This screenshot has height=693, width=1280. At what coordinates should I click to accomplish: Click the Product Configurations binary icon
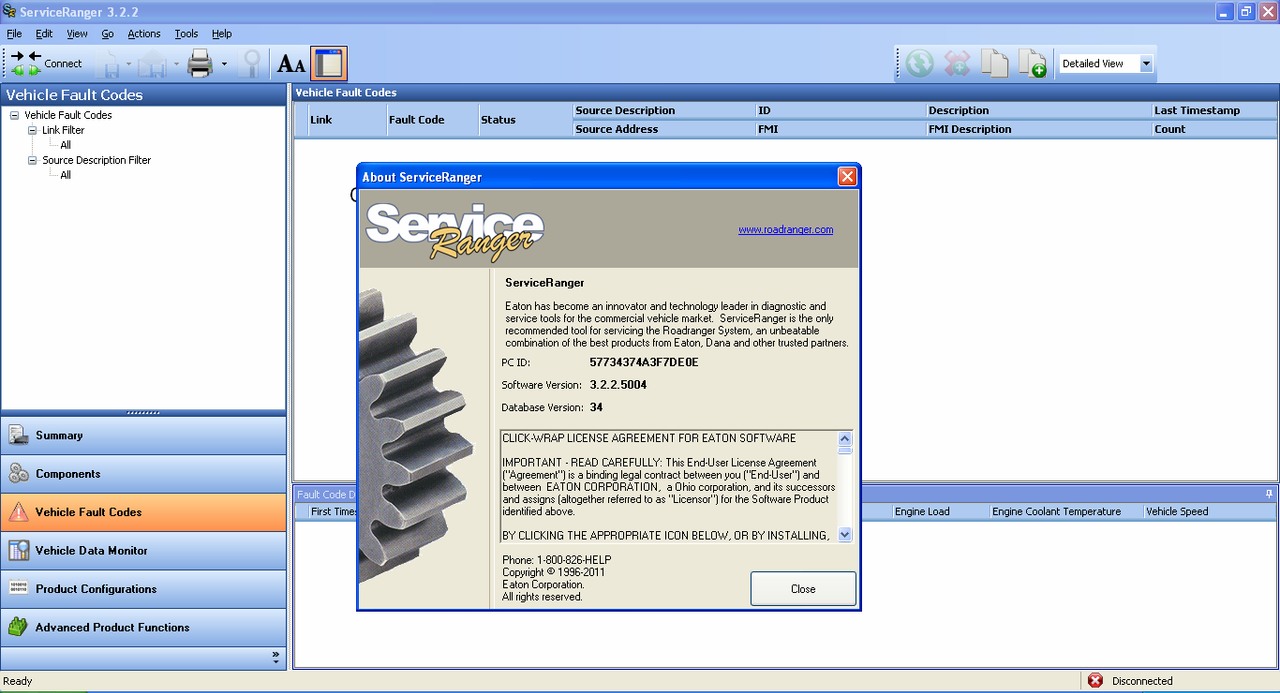click(x=18, y=588)
